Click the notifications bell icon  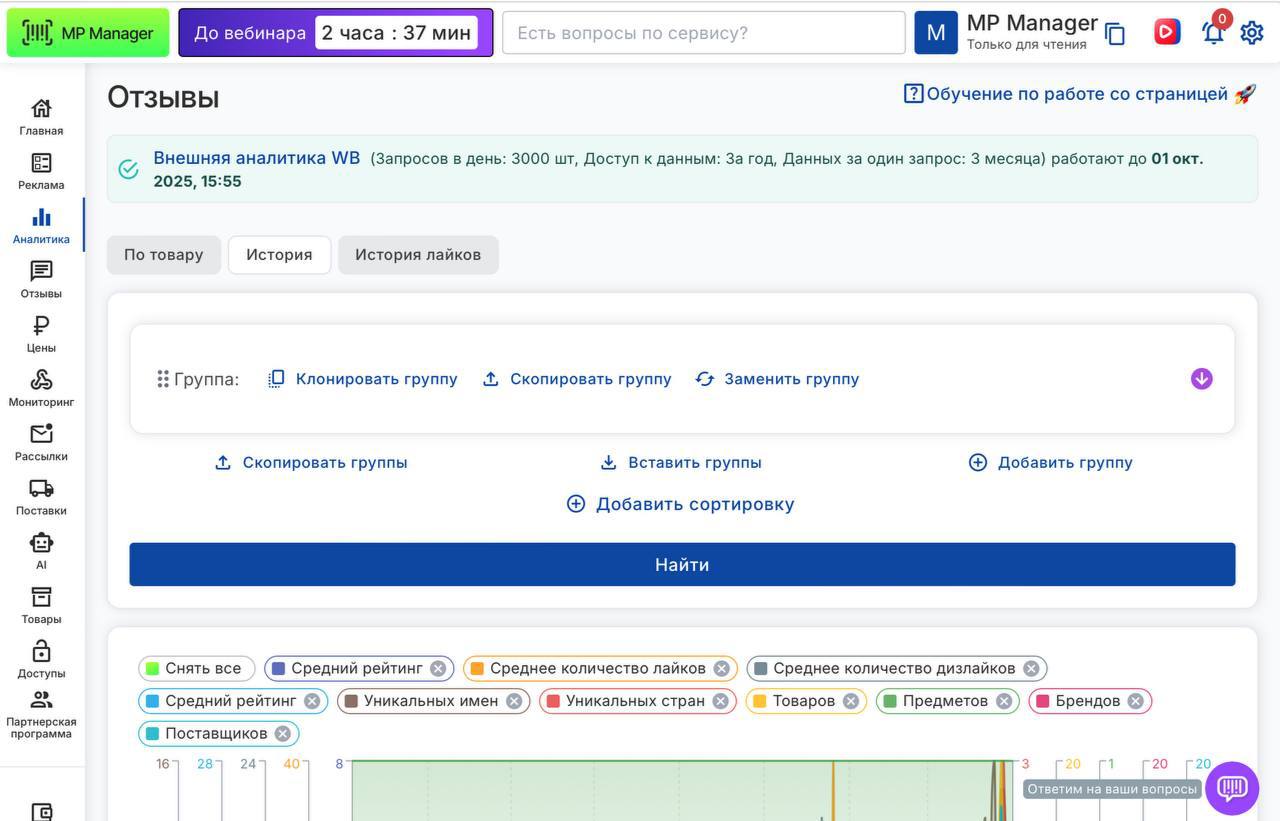[1213, 33]
